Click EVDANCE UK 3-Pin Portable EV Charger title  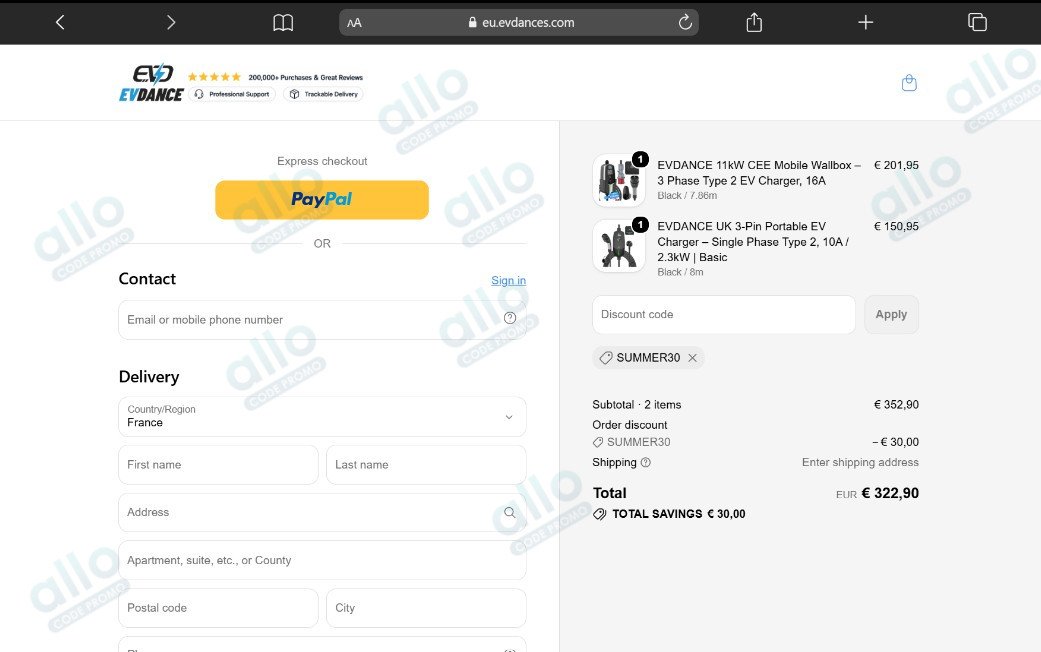click(753, 242)
